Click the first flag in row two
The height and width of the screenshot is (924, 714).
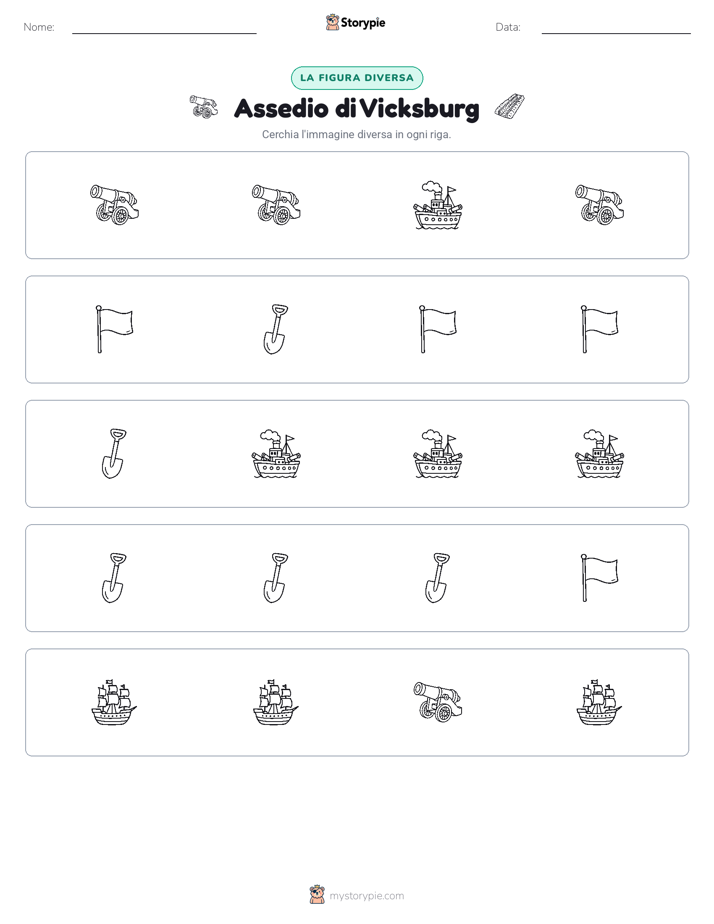[114, 329]
